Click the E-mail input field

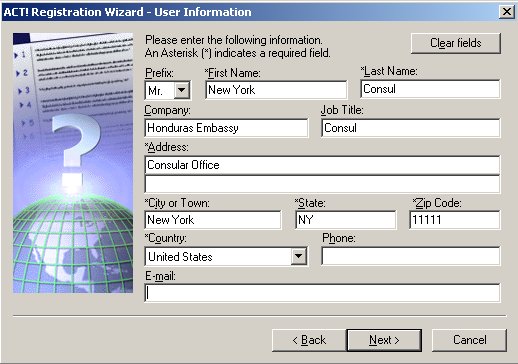[x=322, y=293]
